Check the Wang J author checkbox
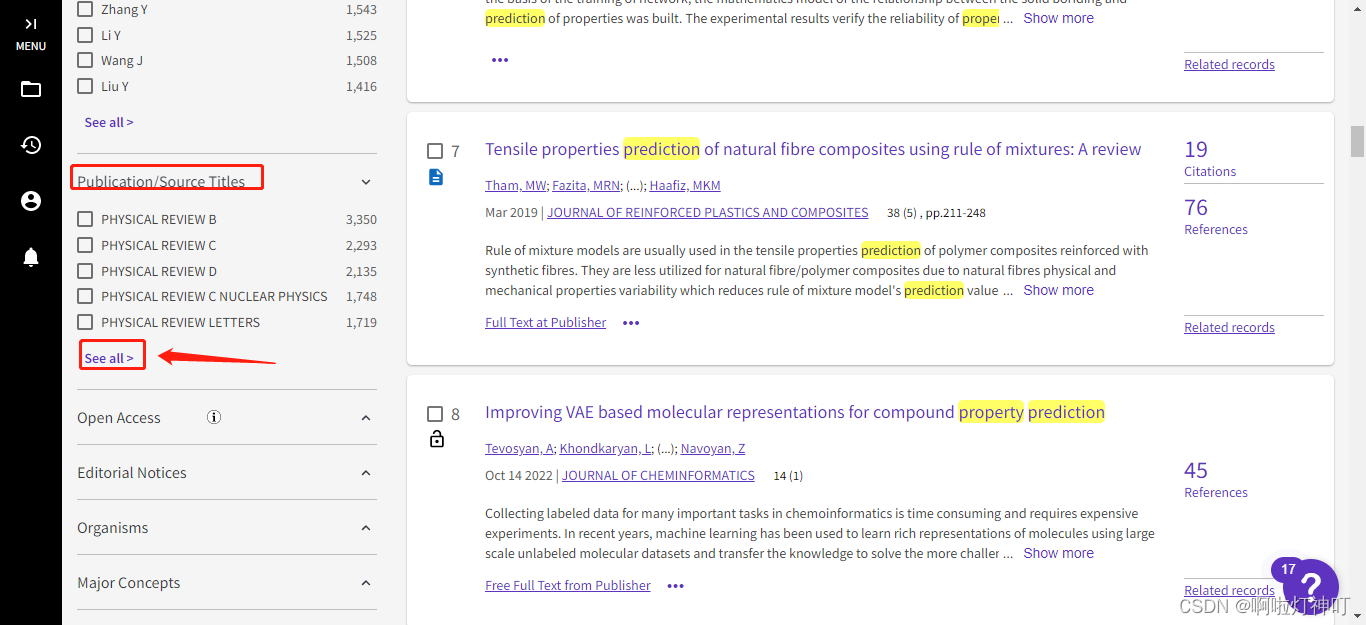 coord(85,61)
